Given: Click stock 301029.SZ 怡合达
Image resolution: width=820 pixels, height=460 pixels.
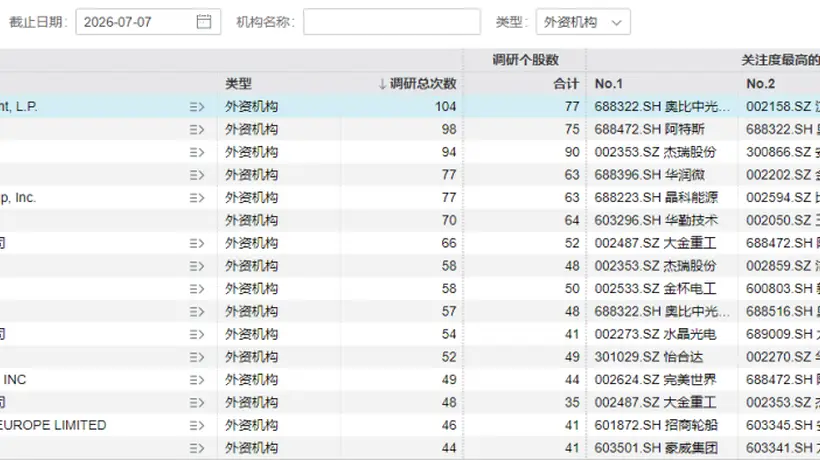Looking at the screenshot, I should [x=648, y=357].
